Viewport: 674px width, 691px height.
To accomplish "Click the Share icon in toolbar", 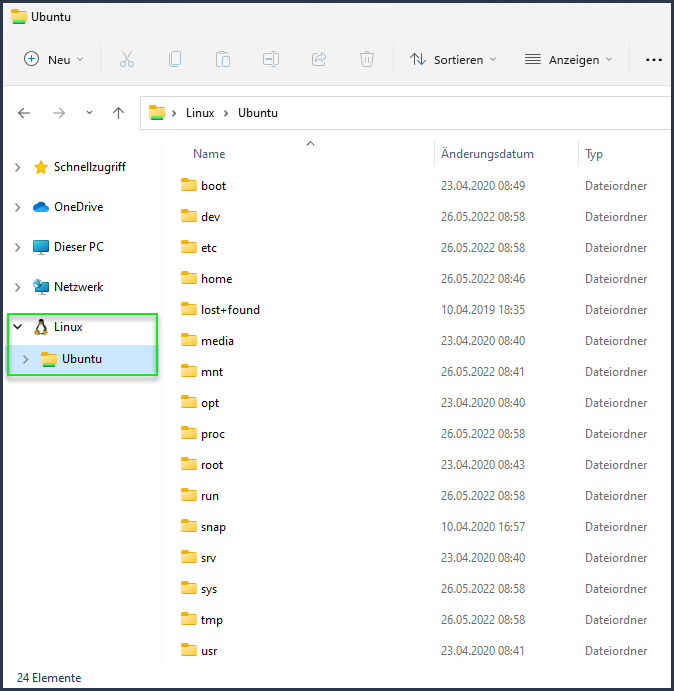I will point(319,59).
